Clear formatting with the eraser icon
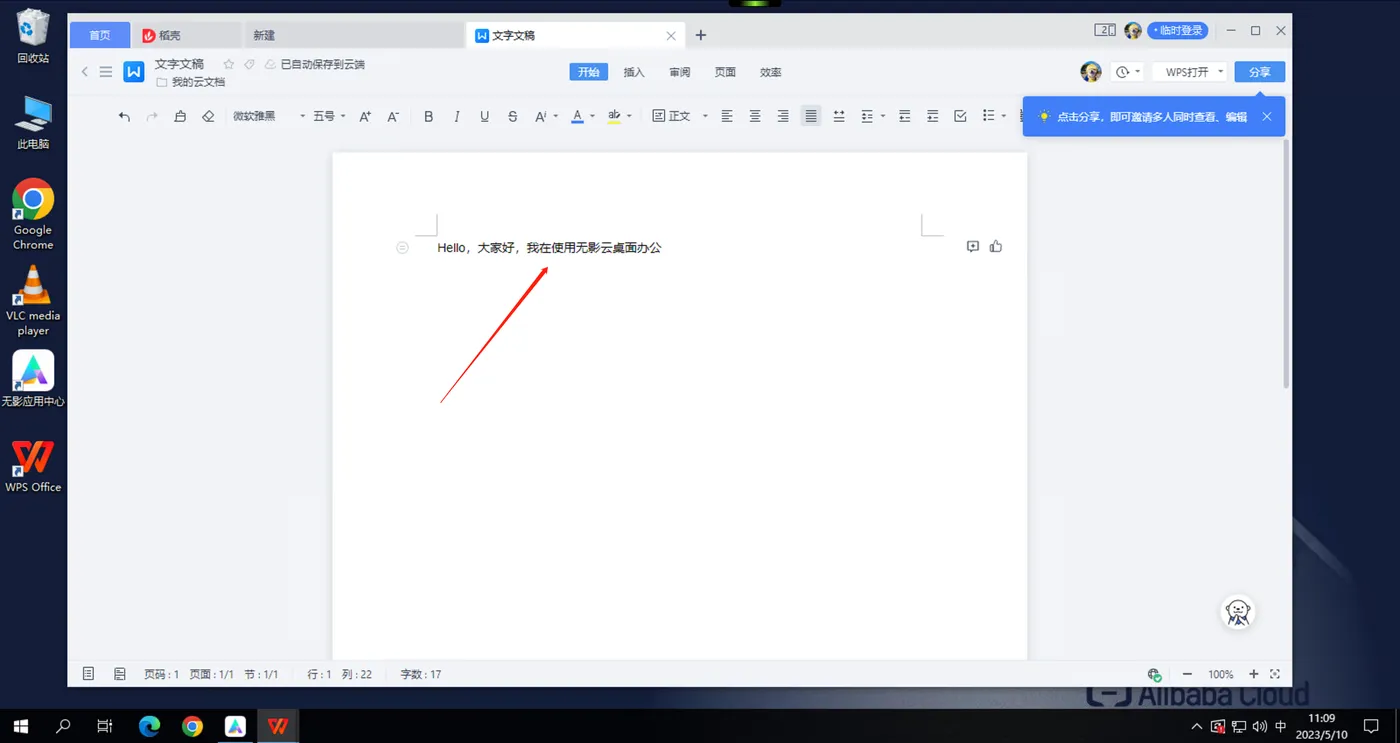 tap(208, 116)
